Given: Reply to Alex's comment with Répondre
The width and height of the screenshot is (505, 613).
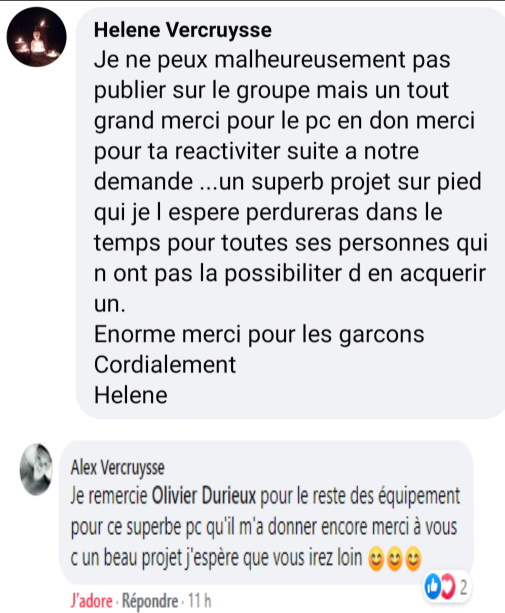Looking at the screenshot, I should click(150, 601).
